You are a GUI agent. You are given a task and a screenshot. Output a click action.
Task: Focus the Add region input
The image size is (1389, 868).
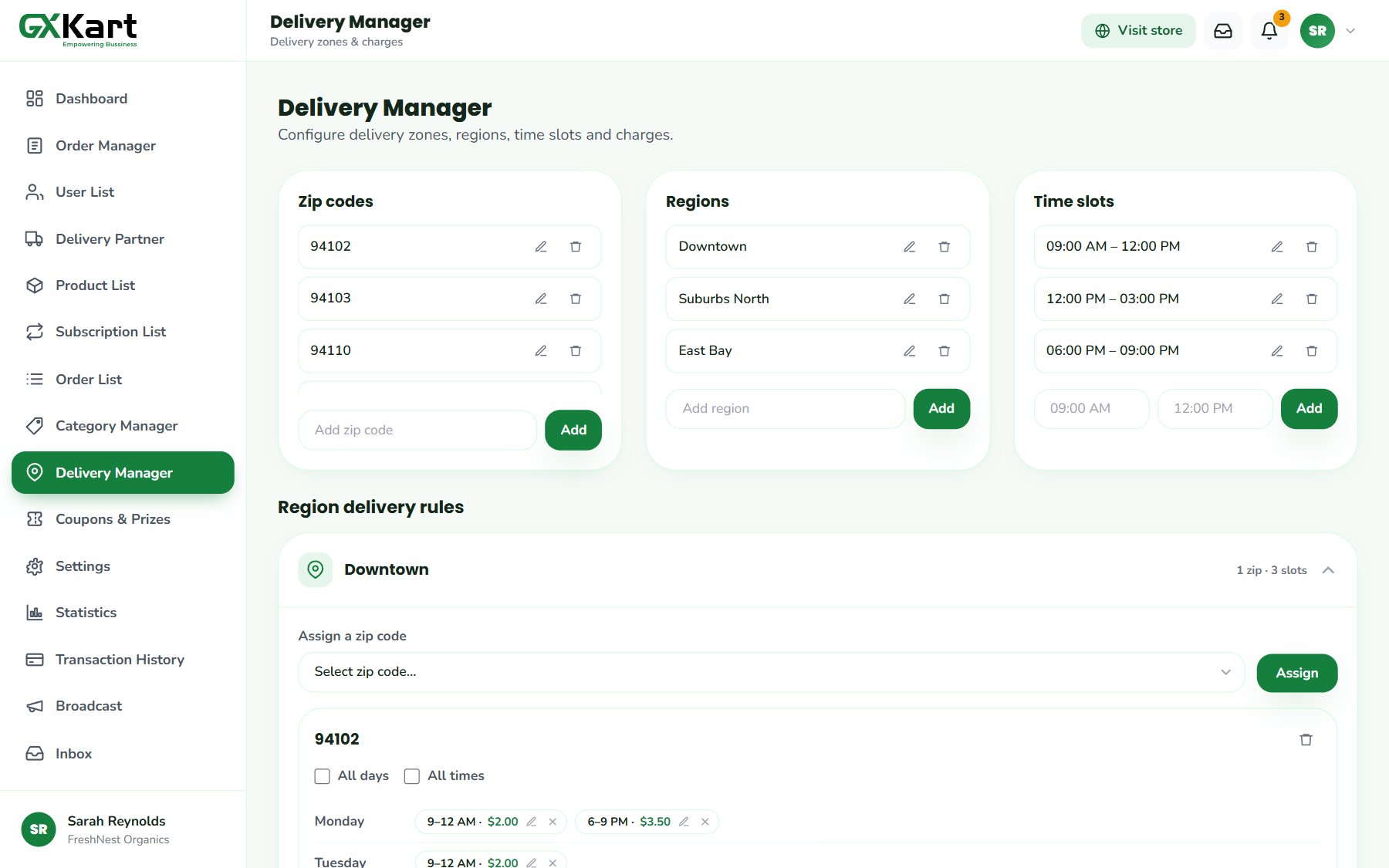pos(786,408)
